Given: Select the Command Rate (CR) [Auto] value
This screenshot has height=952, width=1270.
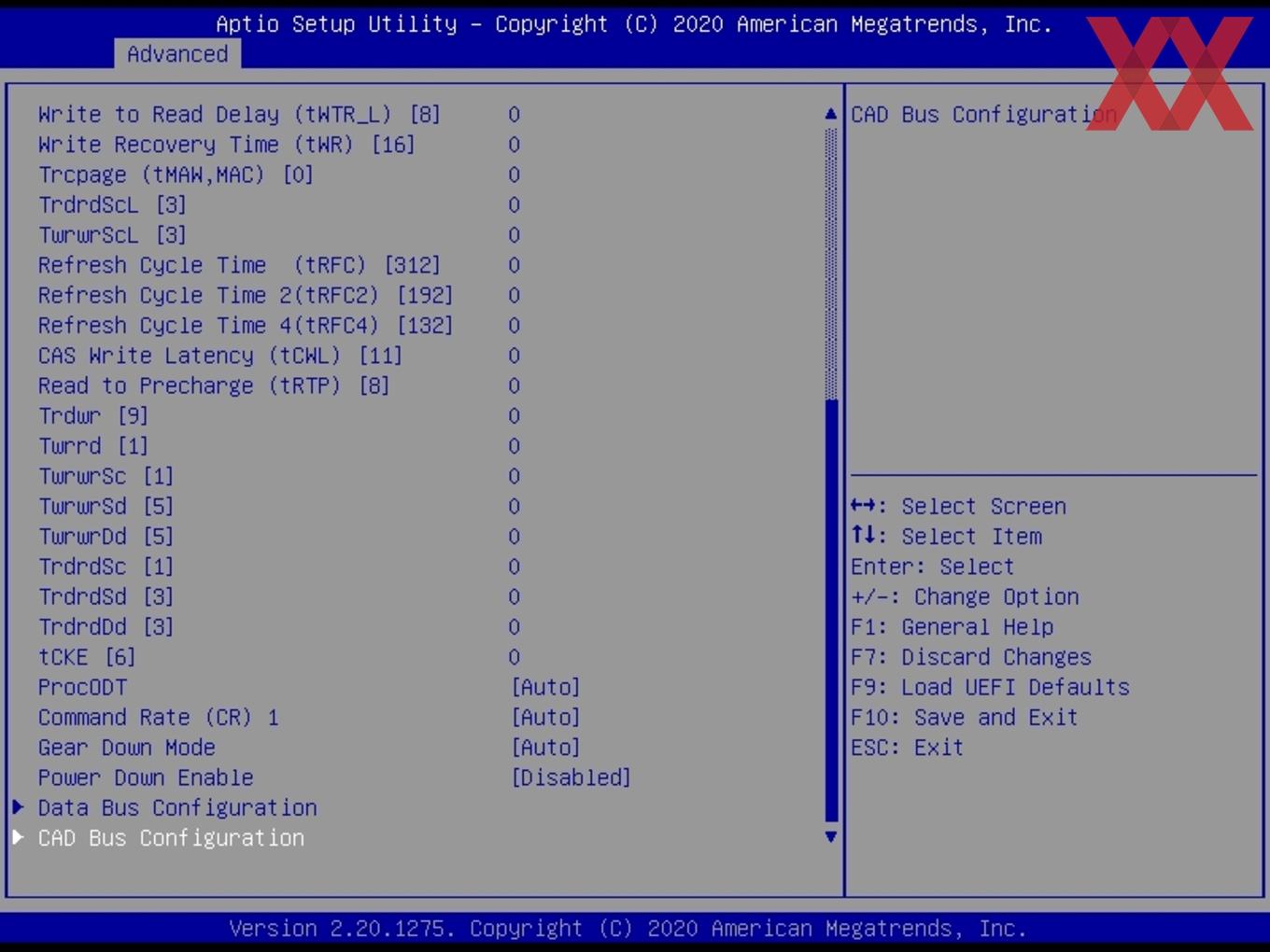Looking at the screenshot, I should click(546, 718).
